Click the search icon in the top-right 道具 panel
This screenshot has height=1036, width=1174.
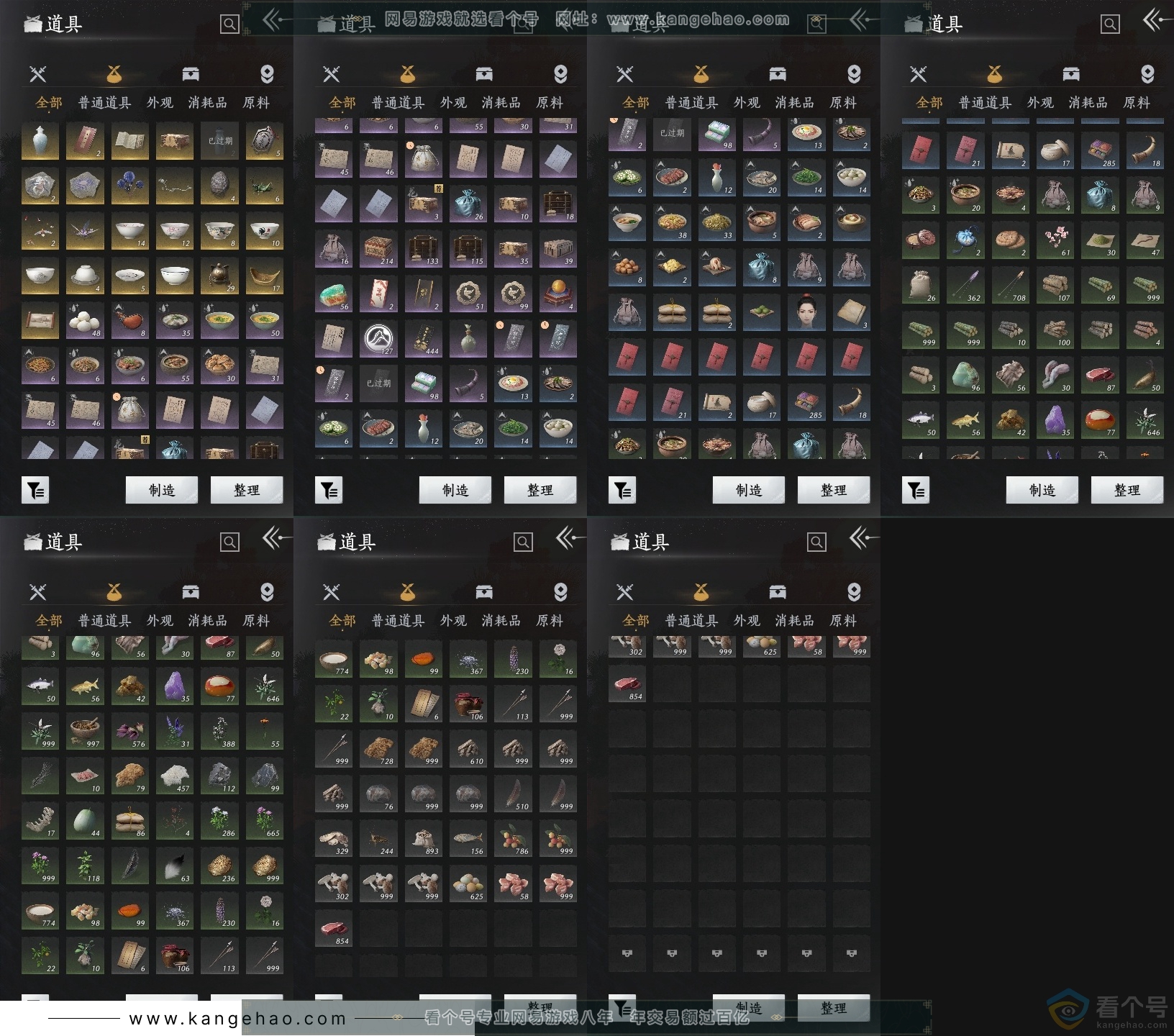pyautogui.click(x=1110, y=24)
